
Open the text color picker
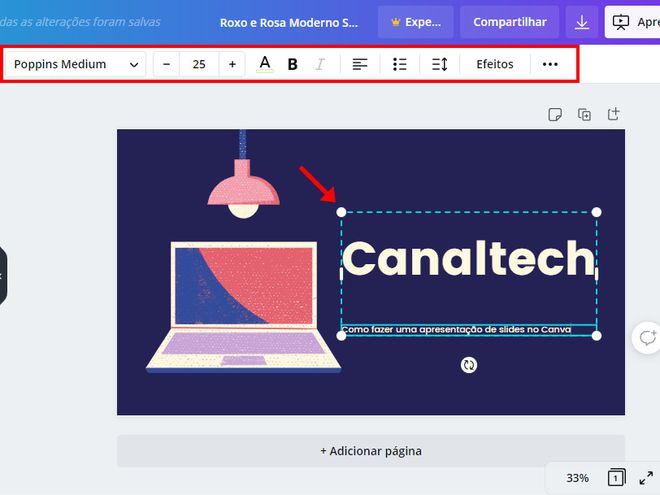[265, 64]
